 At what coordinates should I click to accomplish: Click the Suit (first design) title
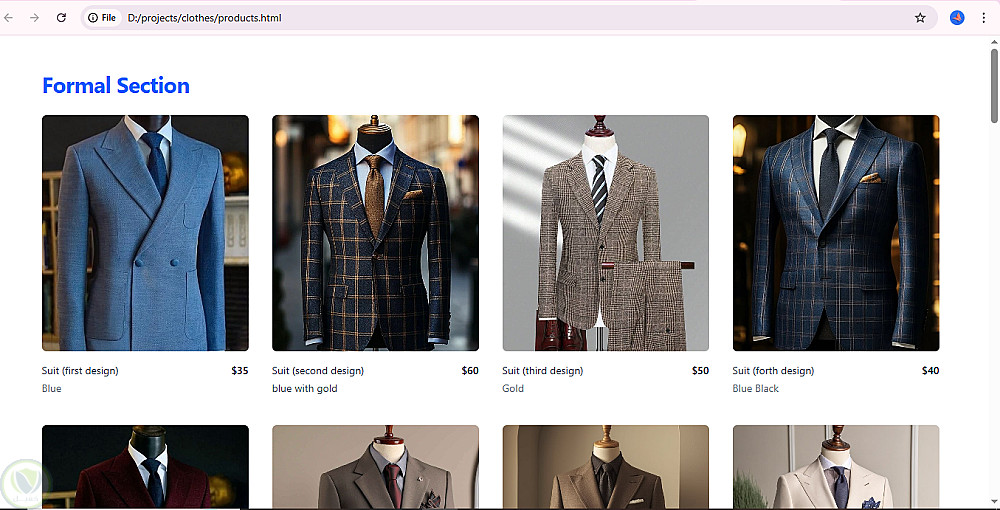coord(80,371)
